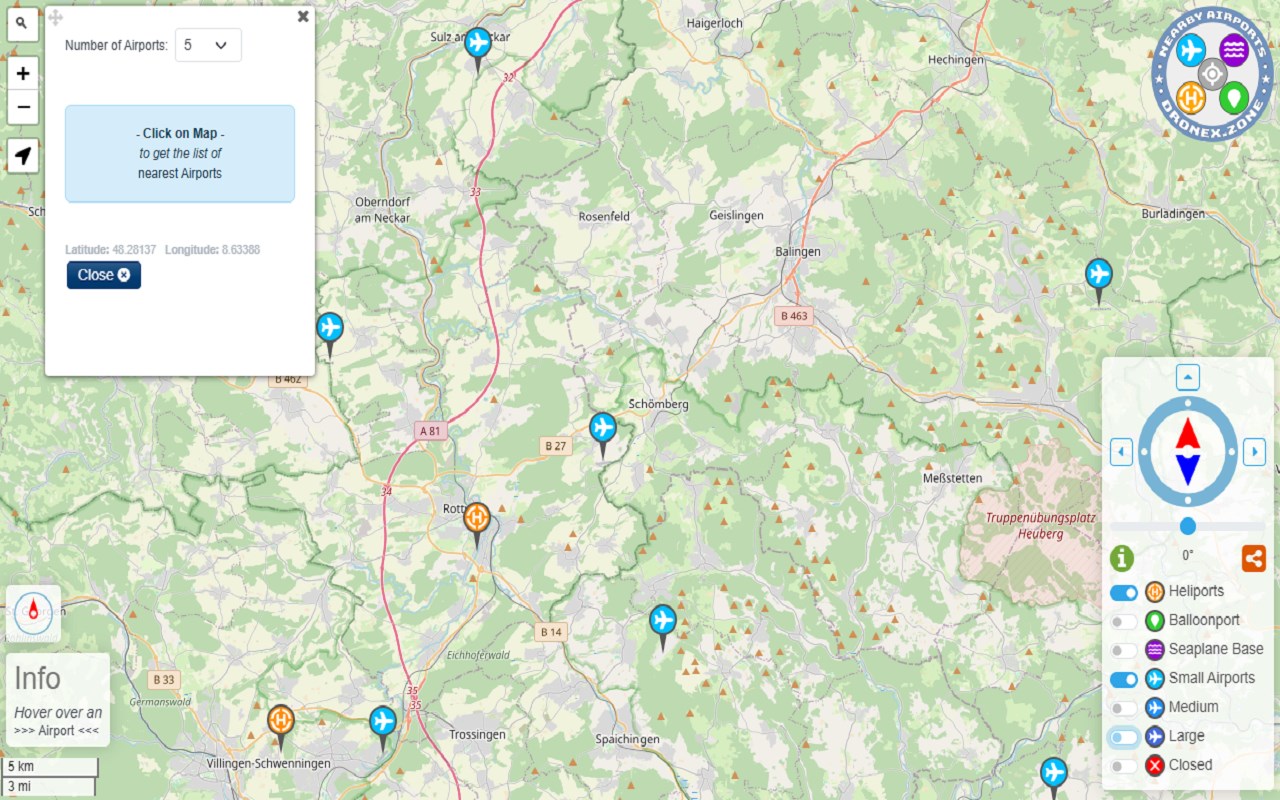Click the green info icon
The image size is (1280, 800).
[1122, 558]
